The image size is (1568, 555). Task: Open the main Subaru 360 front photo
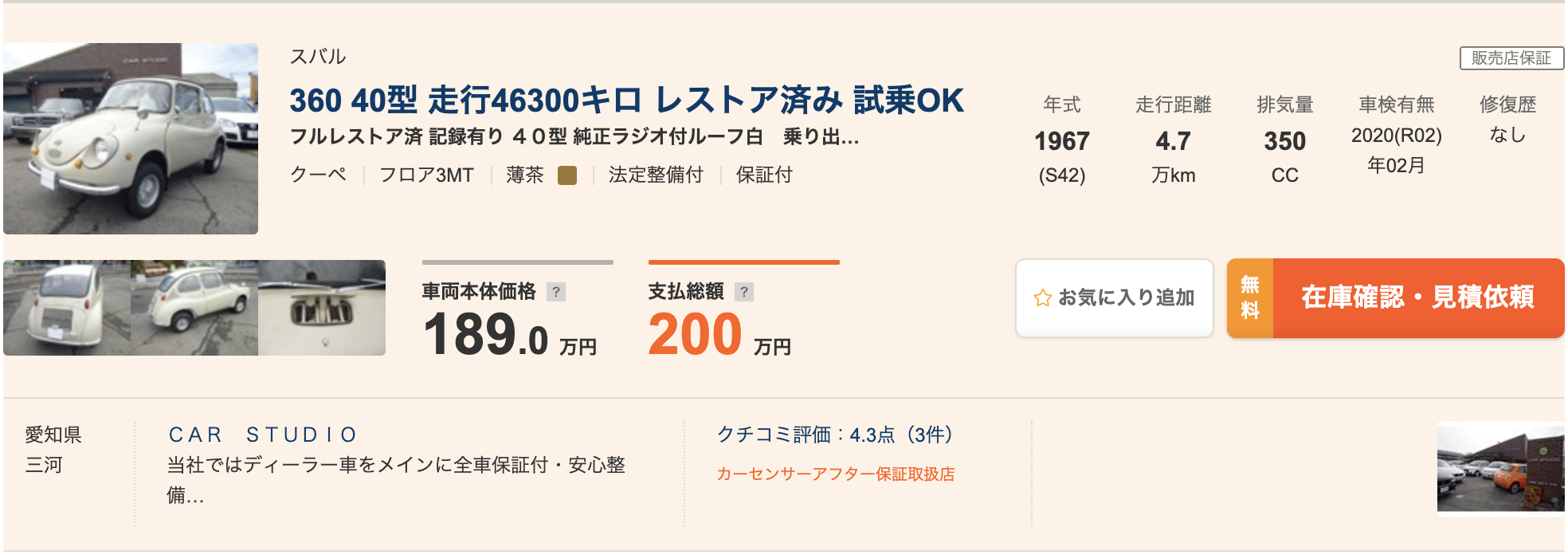click(131, 139)
